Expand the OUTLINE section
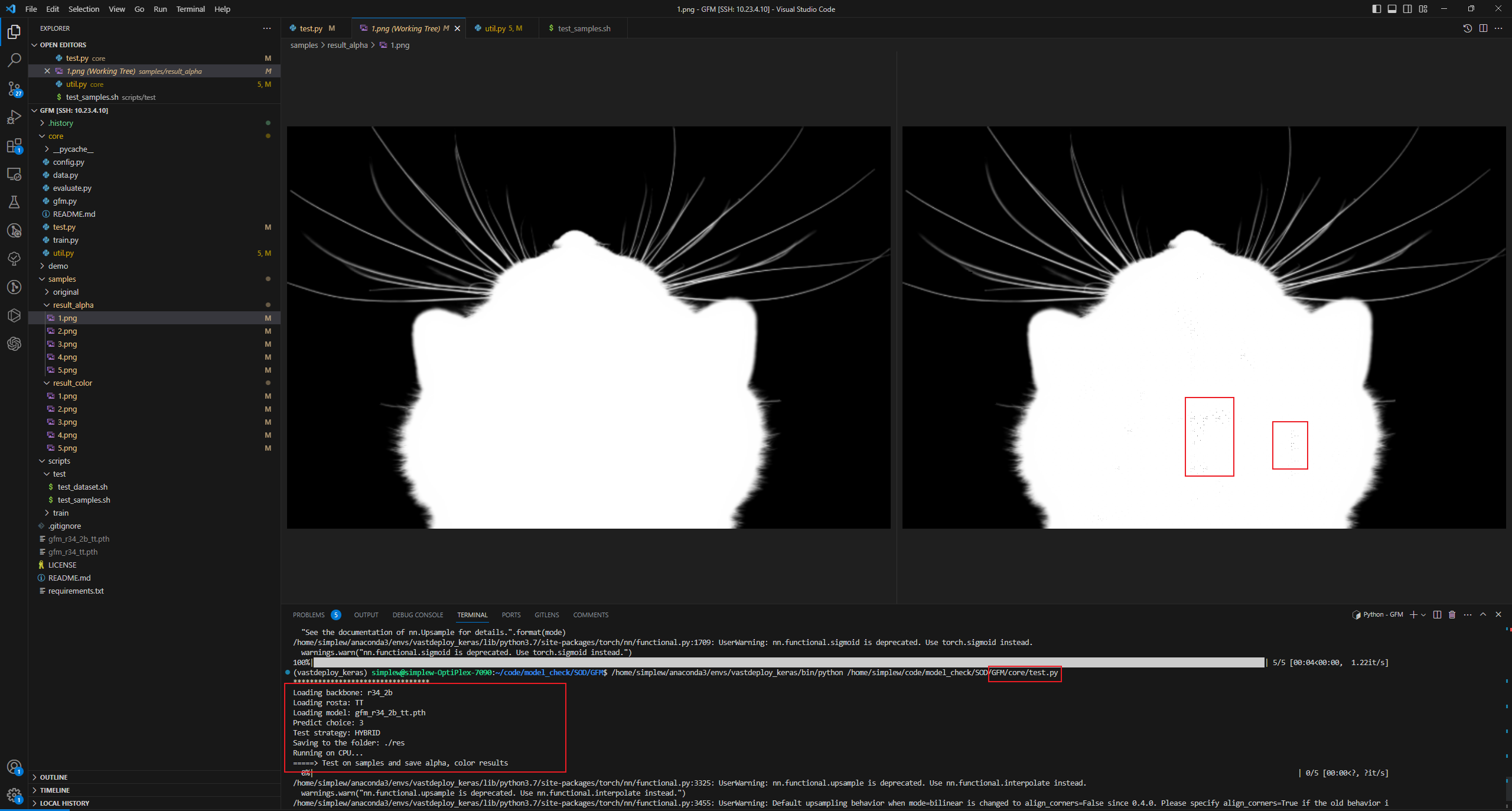This screenshot has width=1512, height=811. point(53,777)
